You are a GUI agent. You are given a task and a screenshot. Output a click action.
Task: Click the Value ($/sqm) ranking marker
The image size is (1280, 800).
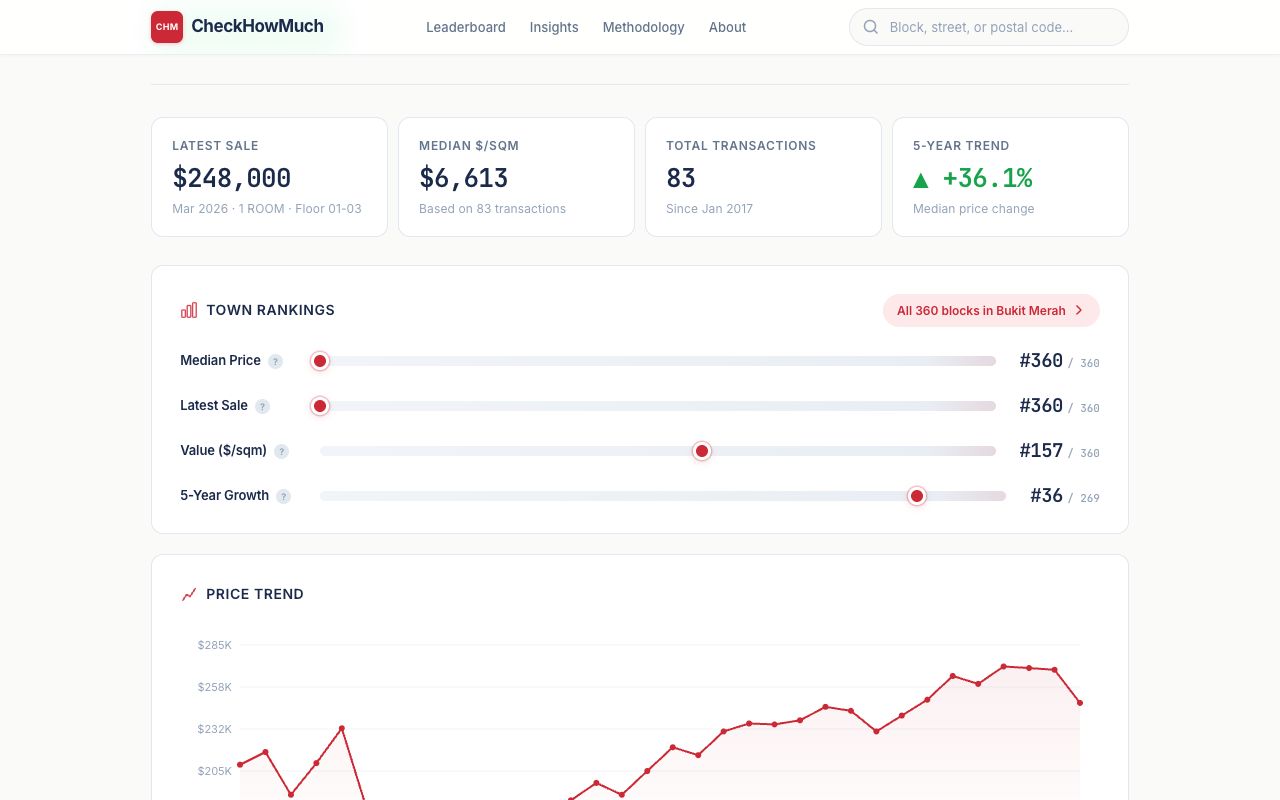702,451
